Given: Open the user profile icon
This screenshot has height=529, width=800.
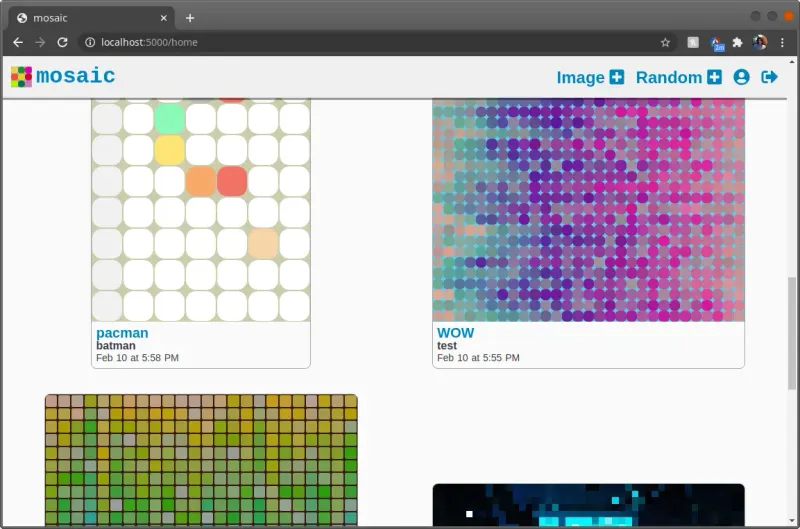Looking at the screenshot, I should pyautogui.click(x=741, y=77).
